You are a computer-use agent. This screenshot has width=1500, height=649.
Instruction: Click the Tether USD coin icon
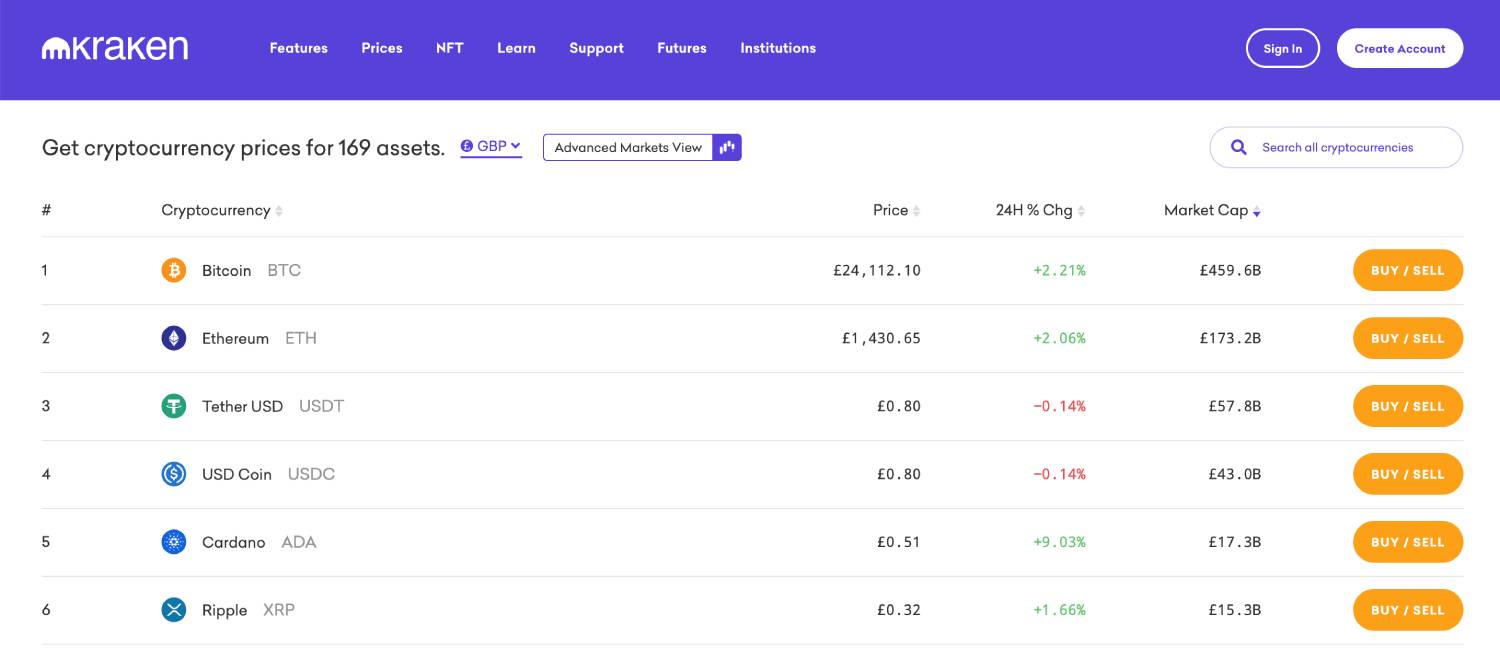coord(174,406)
